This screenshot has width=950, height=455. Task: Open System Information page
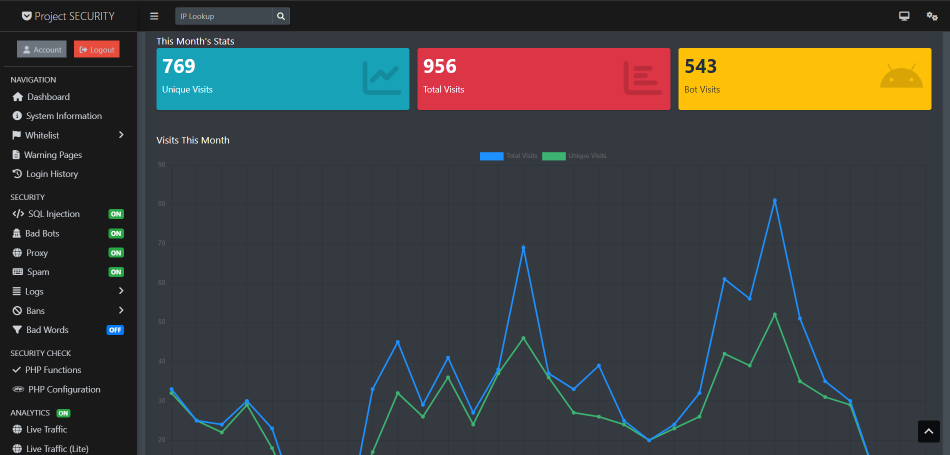(66, 116)
